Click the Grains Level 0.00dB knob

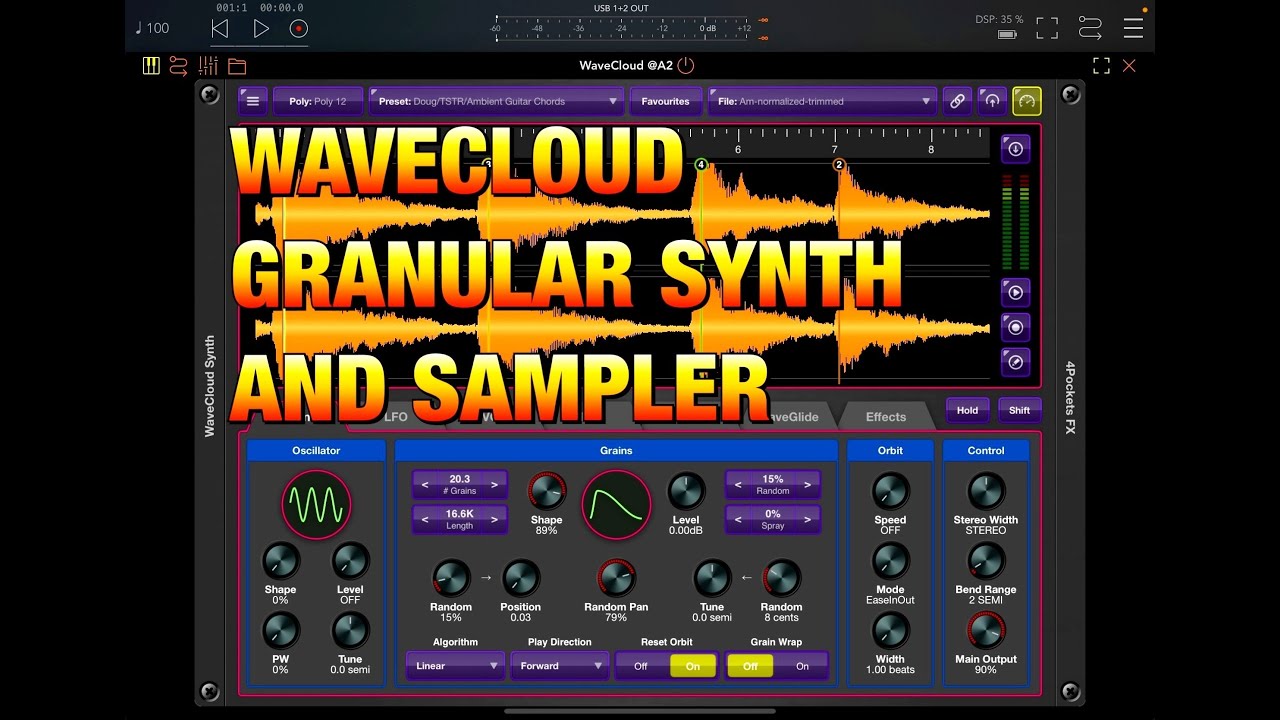tap(685, 492)
